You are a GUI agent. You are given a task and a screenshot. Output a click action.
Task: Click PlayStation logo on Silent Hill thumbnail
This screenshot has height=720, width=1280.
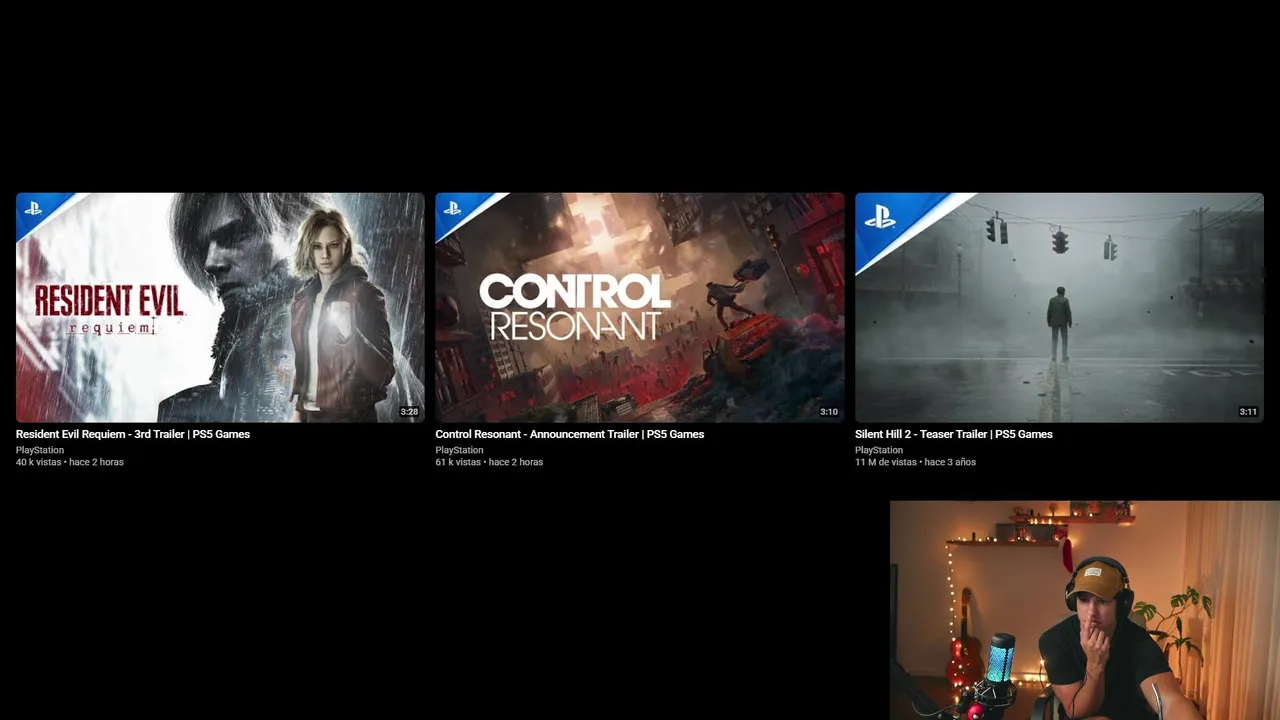[x=880, y=217]
